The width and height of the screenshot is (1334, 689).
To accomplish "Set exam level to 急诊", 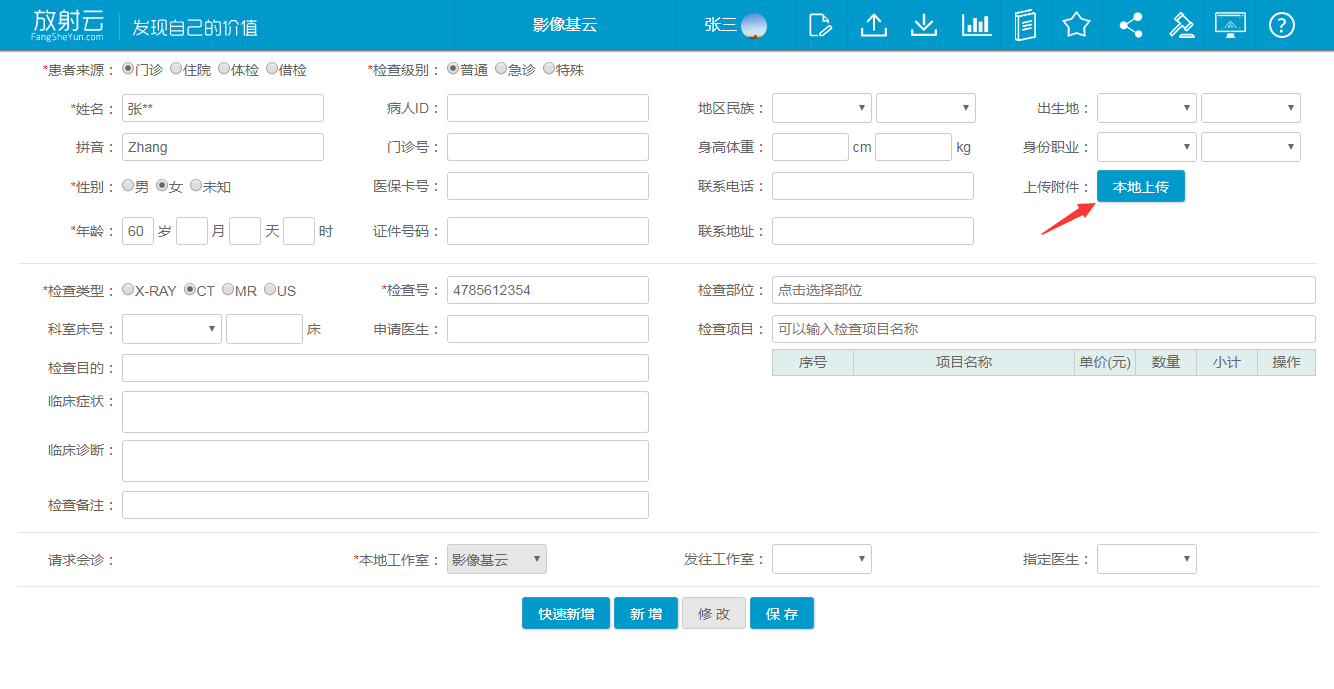I will 502,69.
